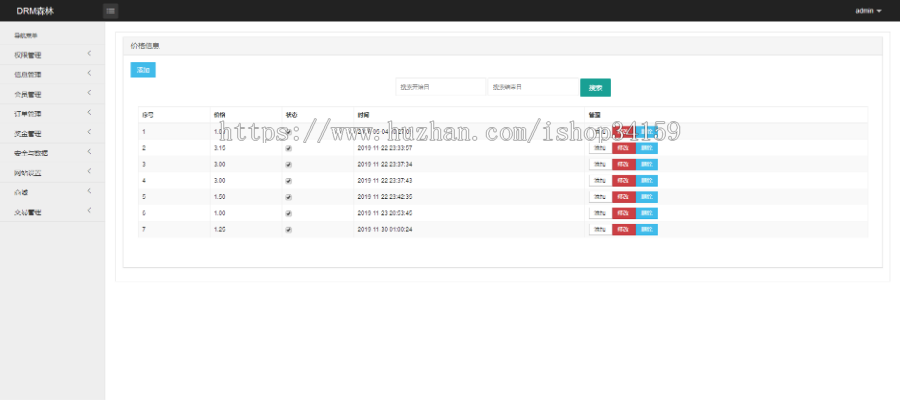
Task: Click the timestamp ending 01:00:24
Action: click(x=385, y=230)
